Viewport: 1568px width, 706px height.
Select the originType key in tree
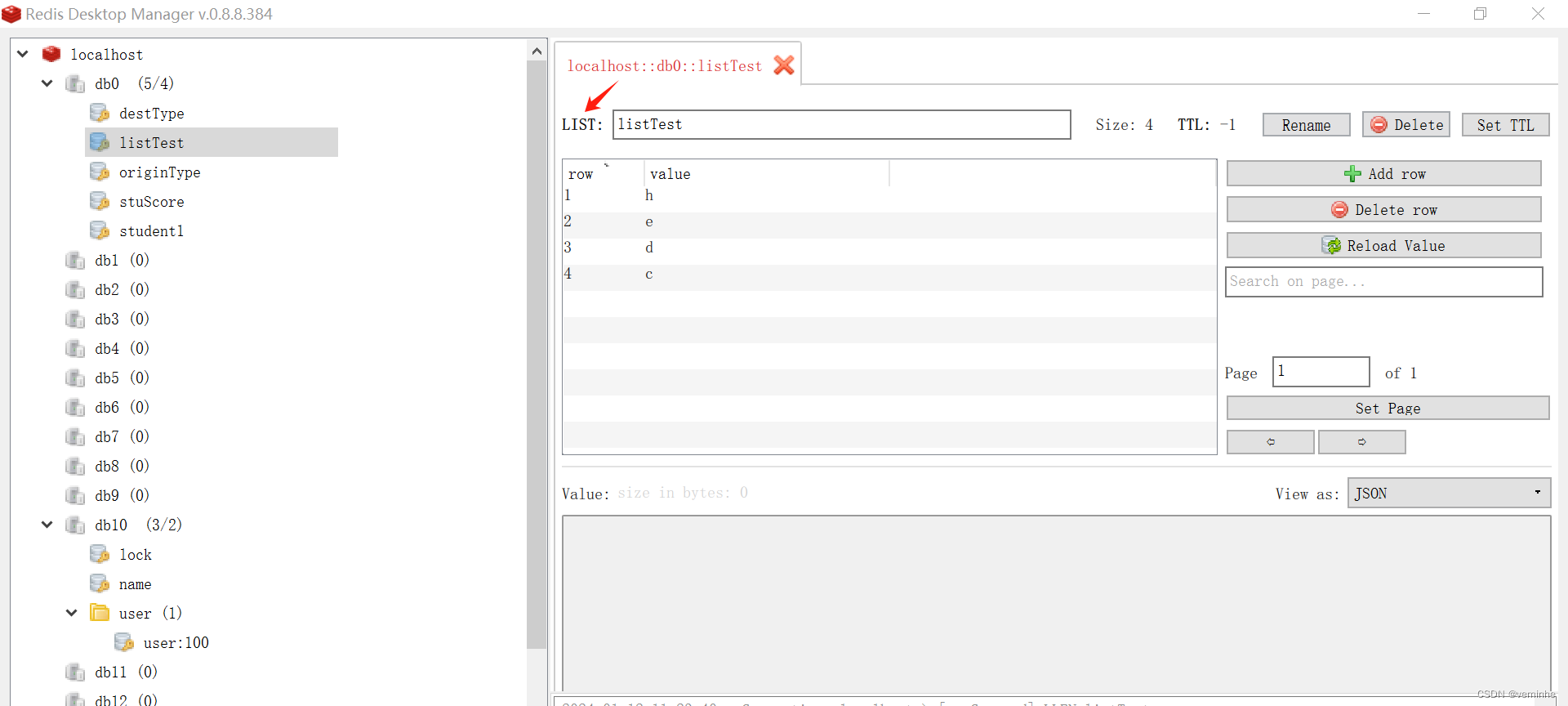click(159, 172)
